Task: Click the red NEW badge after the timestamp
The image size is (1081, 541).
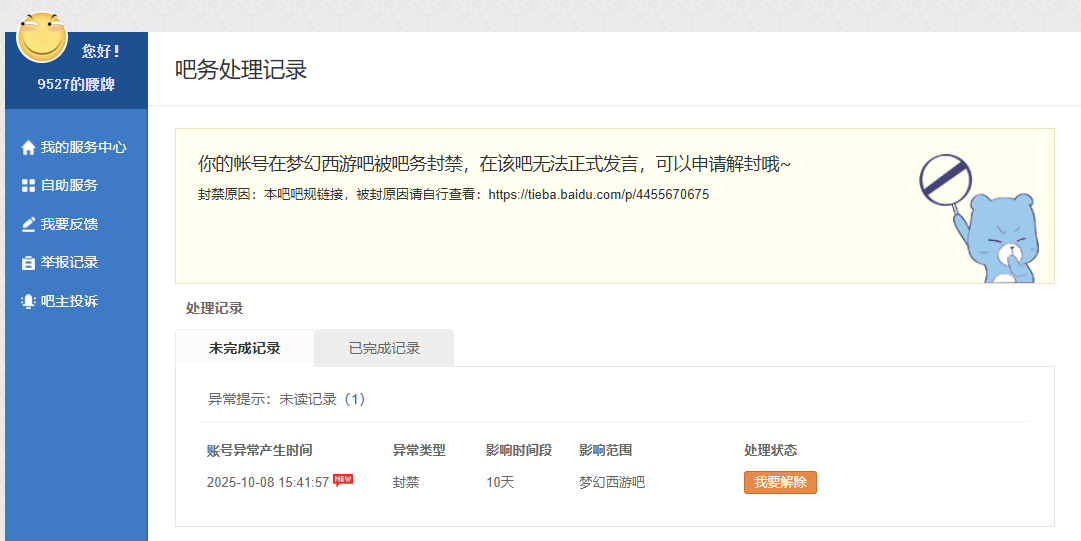Action: [343, 479]
